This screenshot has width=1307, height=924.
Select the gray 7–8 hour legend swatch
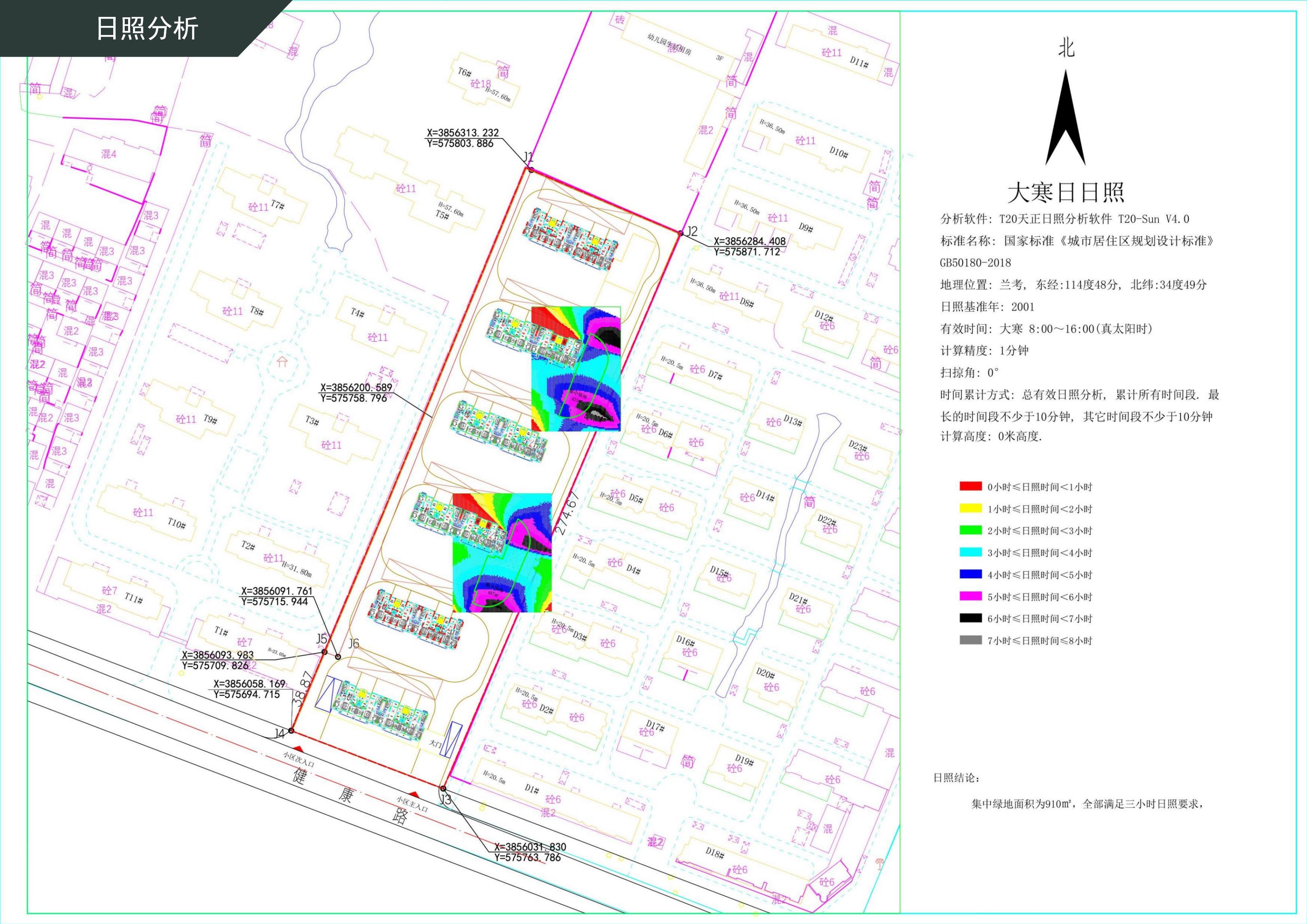[x=971, y=640]
